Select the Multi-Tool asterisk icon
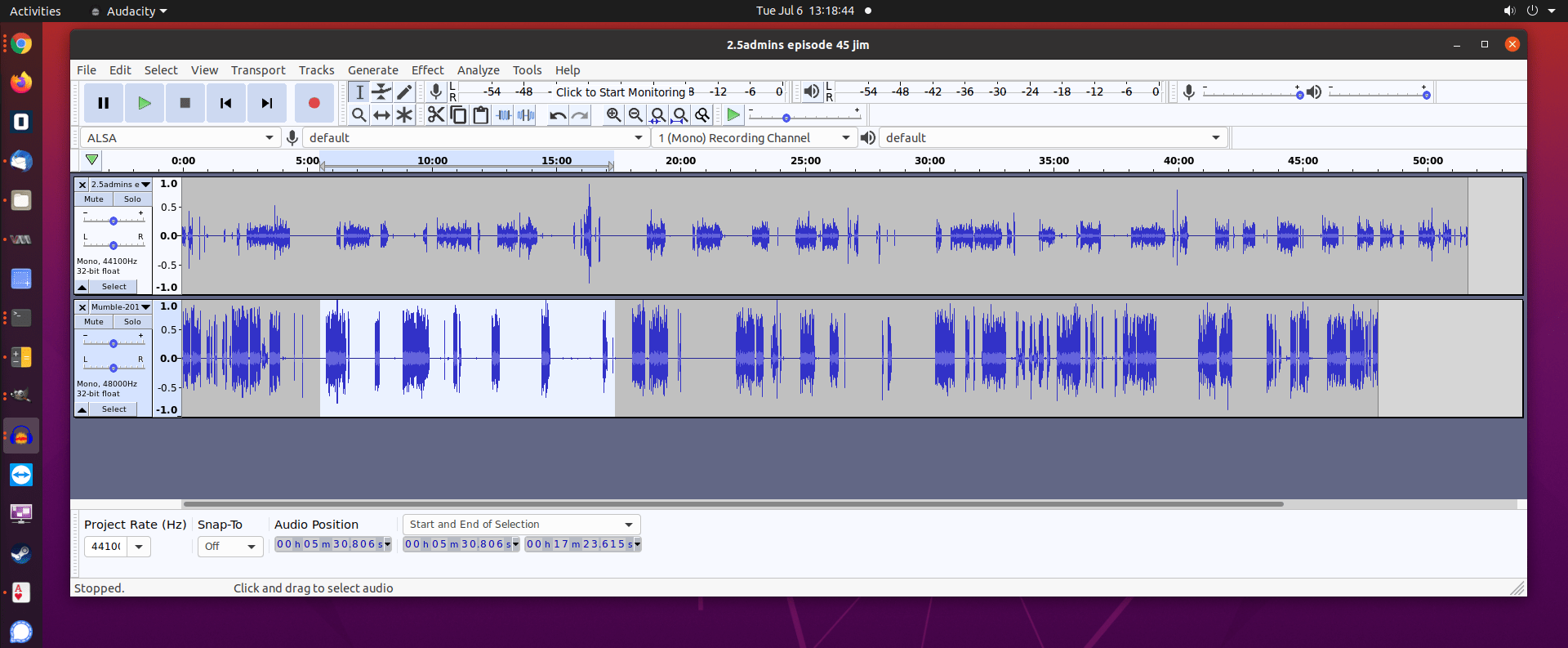Viewport: 1568px width, 648px height. (404, 115)
